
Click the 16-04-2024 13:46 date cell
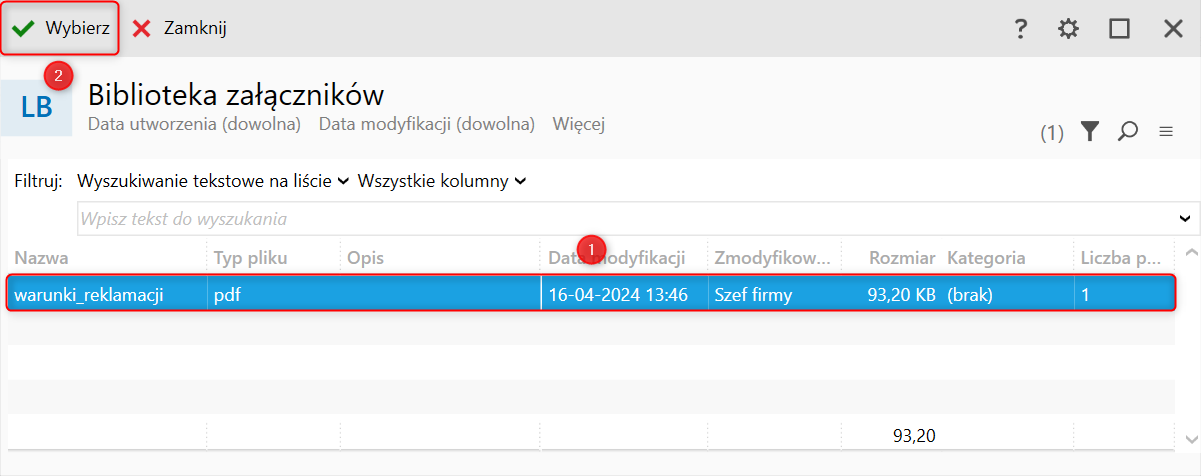coord(624,295)
